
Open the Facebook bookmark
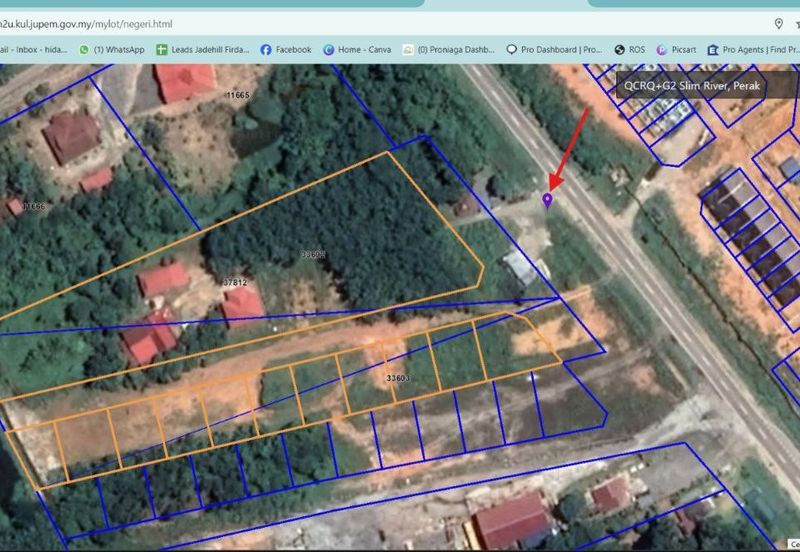tap(285, 49)
